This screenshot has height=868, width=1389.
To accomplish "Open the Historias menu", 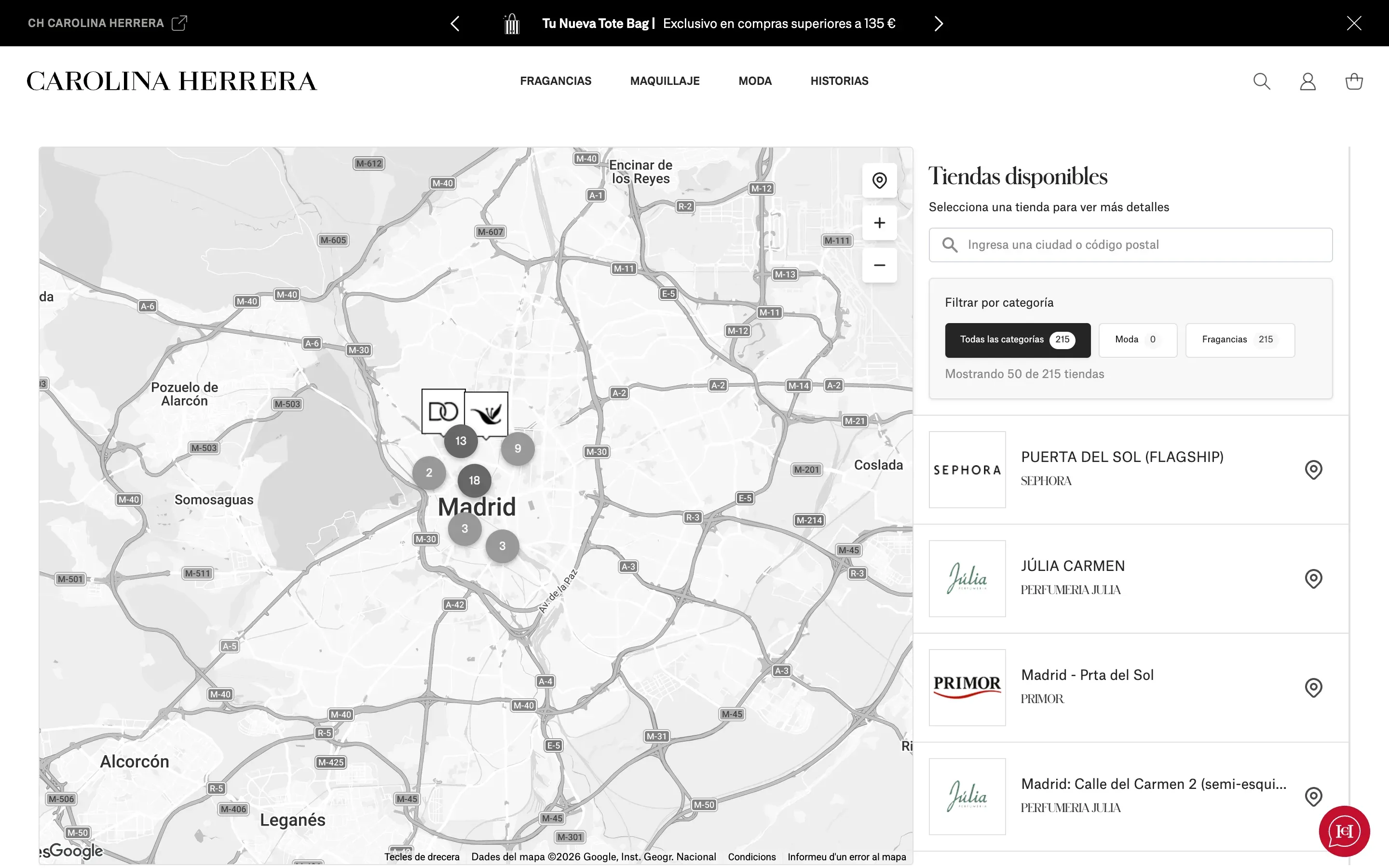I will coord(839,81).
